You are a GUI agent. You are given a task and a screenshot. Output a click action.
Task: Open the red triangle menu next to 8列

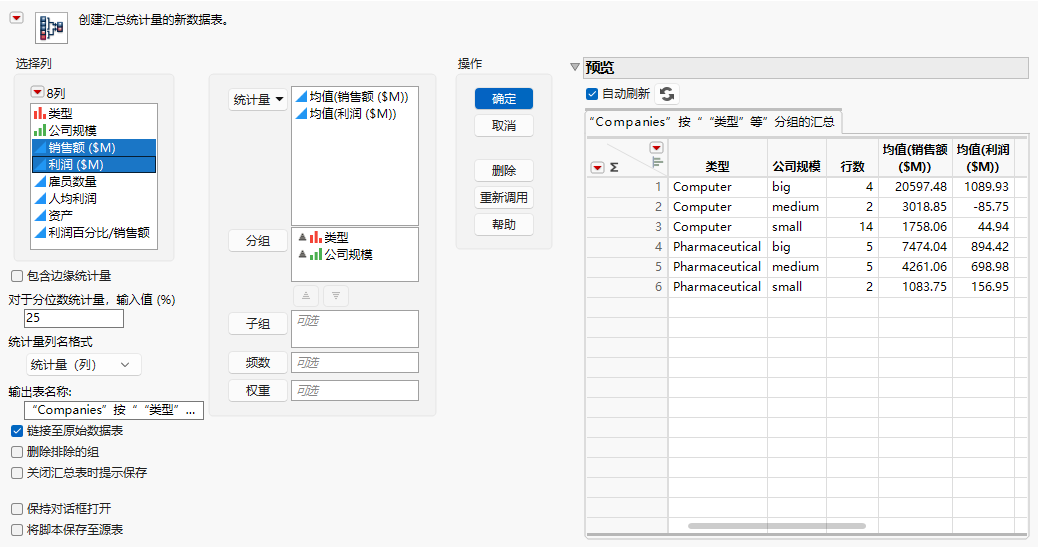[38, 92]
